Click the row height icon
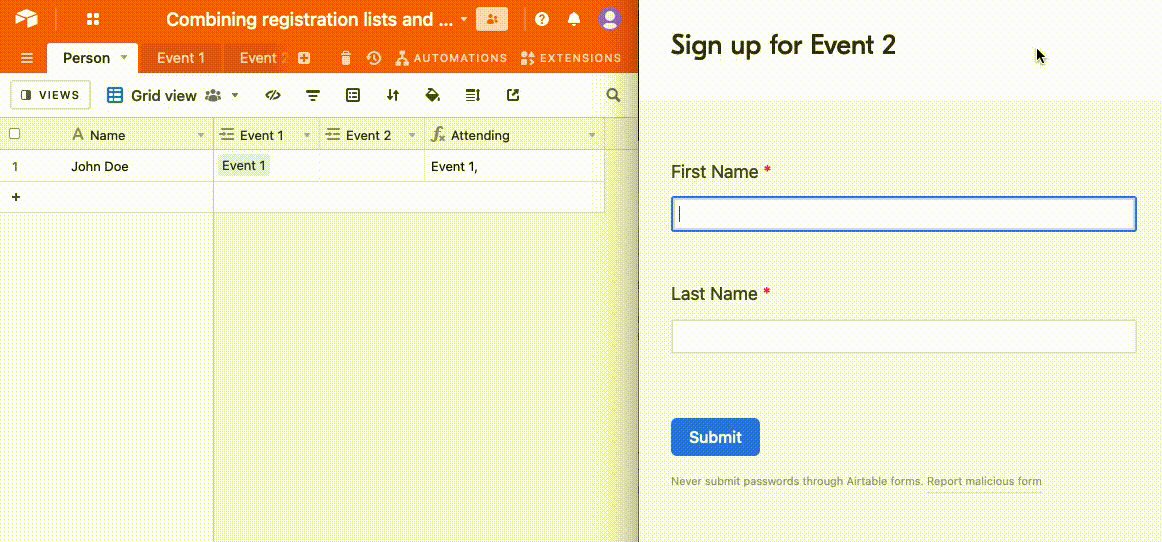Screen dimensions: 1162x542 coord(473,96)
